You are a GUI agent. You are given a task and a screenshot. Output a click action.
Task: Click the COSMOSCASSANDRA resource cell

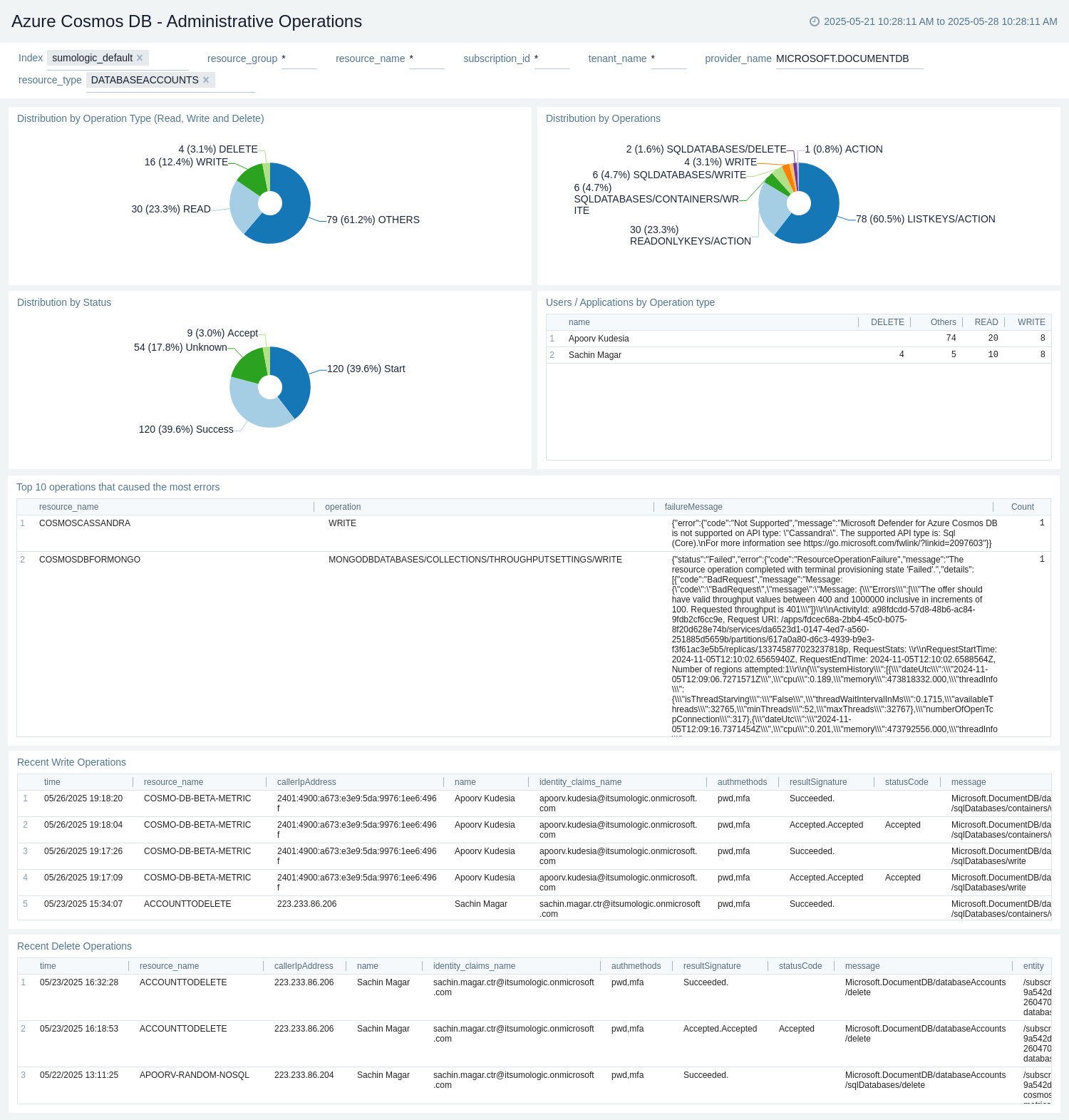85,523
